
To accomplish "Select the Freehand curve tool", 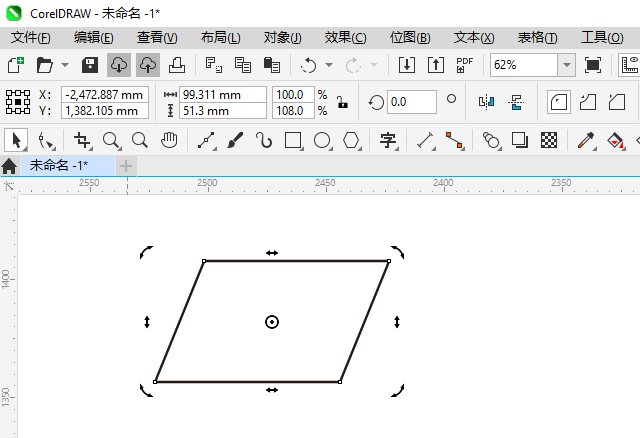I will (206, 140).
